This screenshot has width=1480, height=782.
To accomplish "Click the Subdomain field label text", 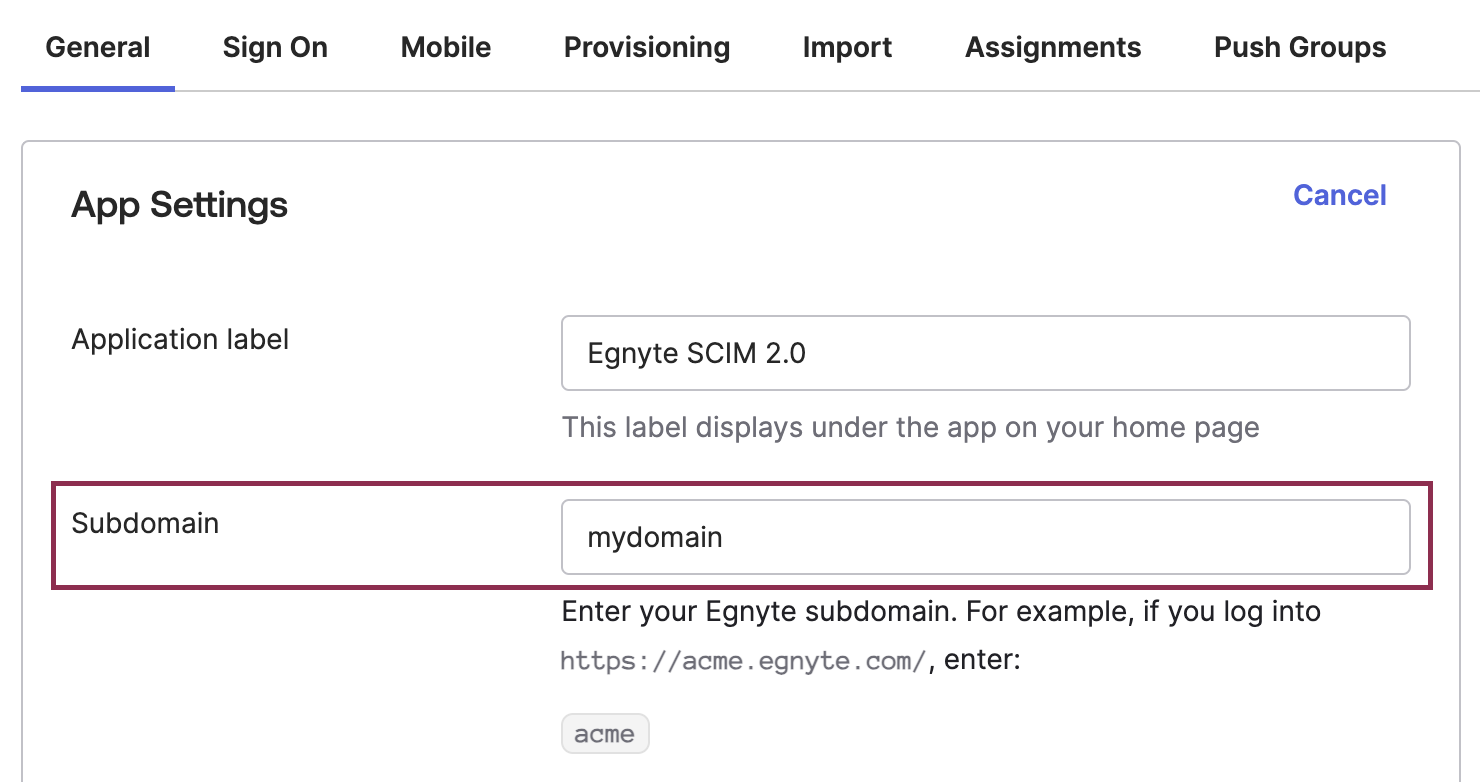I will (145, 522).
